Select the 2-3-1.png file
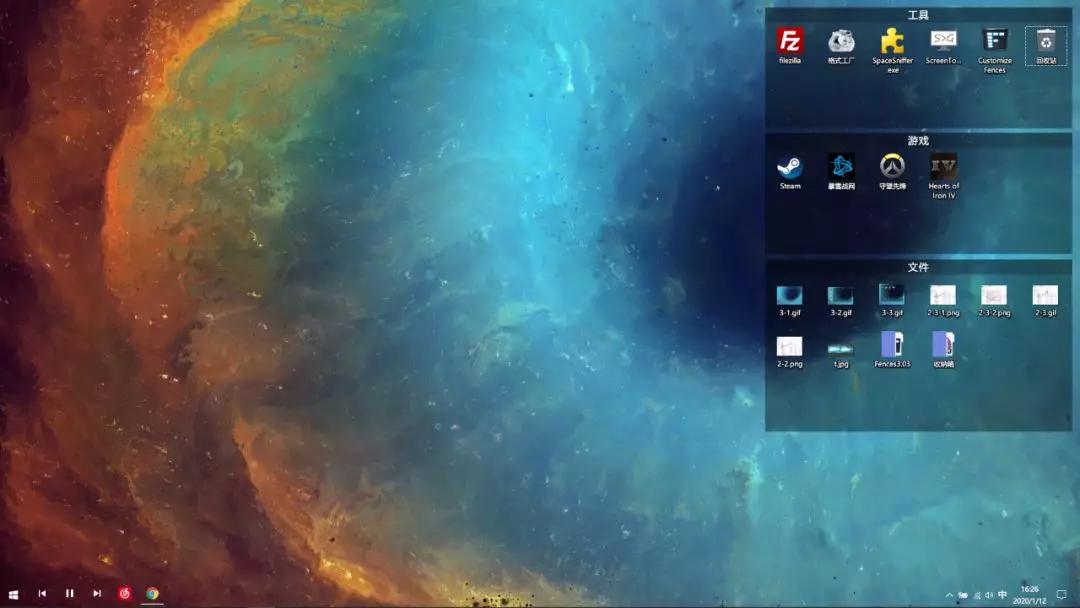 (943, 295)
